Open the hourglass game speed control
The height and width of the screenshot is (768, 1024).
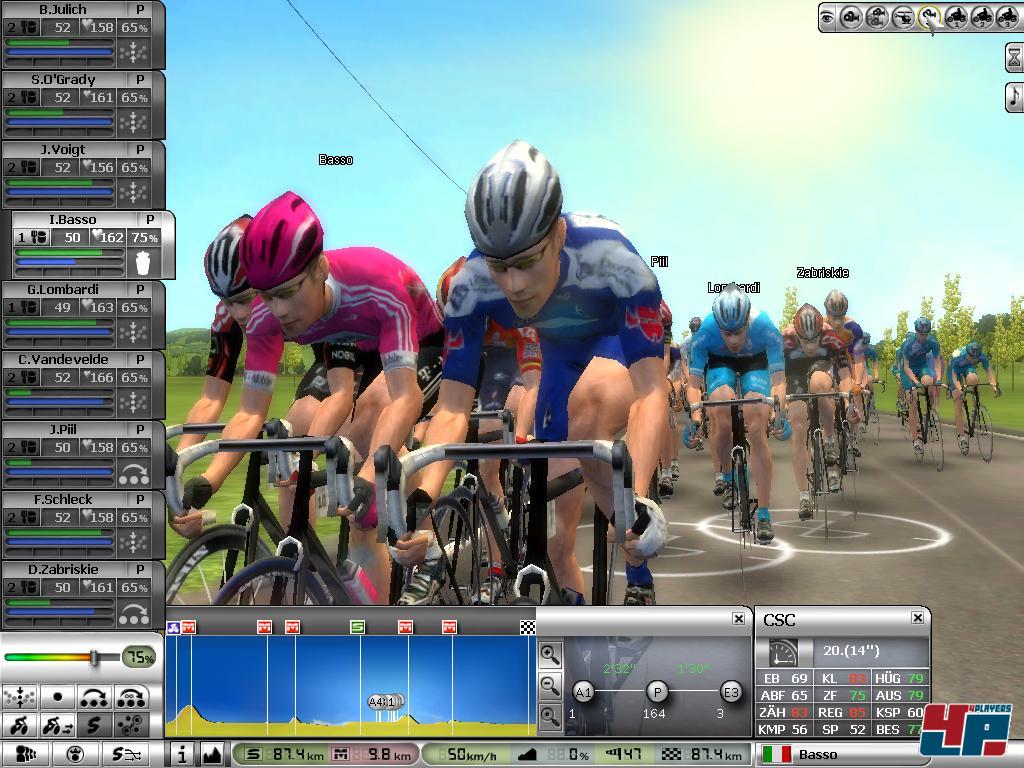(x=1014, y=58)
